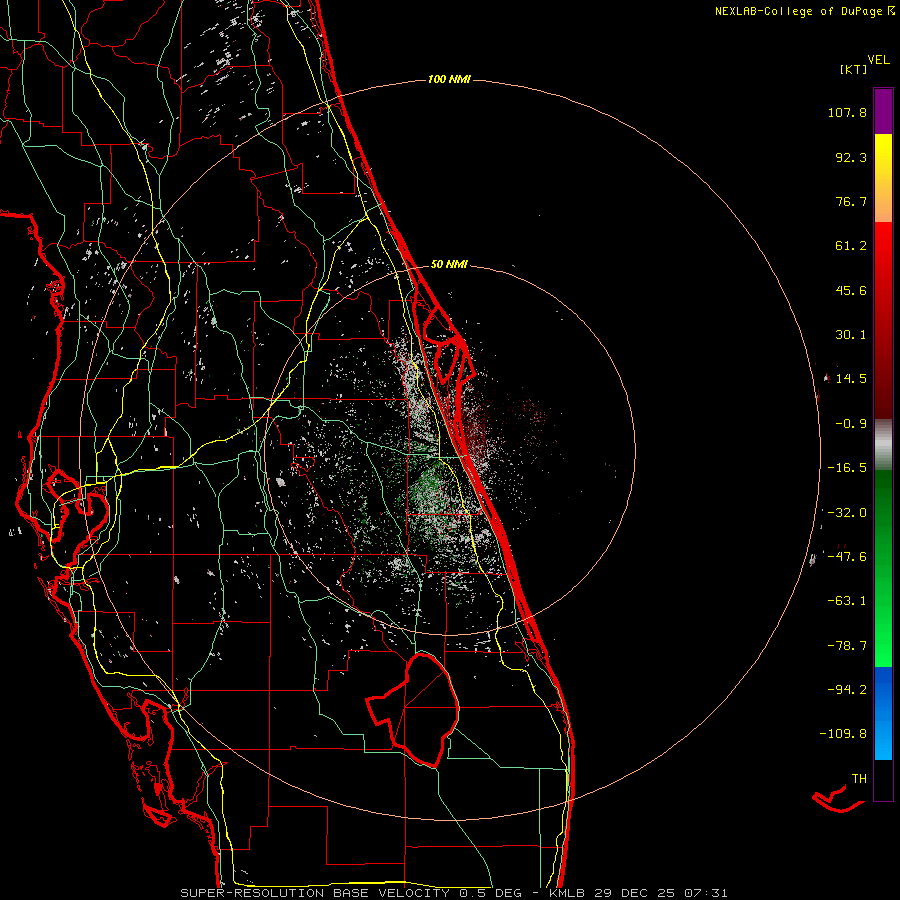Click the 92.3 legend value
Screen dimensions: 900x900
[x=851, y=157]
